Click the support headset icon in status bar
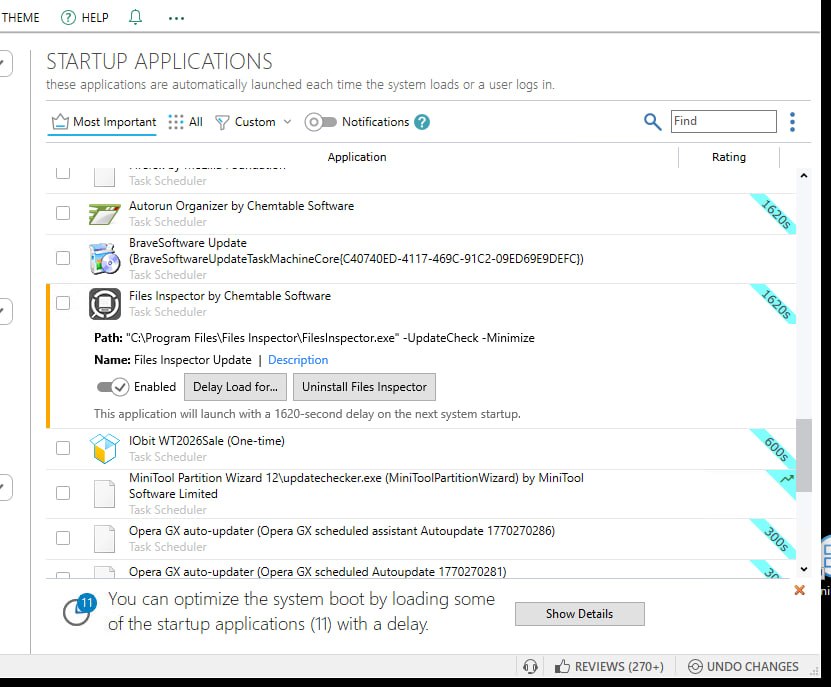The width and height of the screenshot is (831, 687). click(x=531, y=666)
